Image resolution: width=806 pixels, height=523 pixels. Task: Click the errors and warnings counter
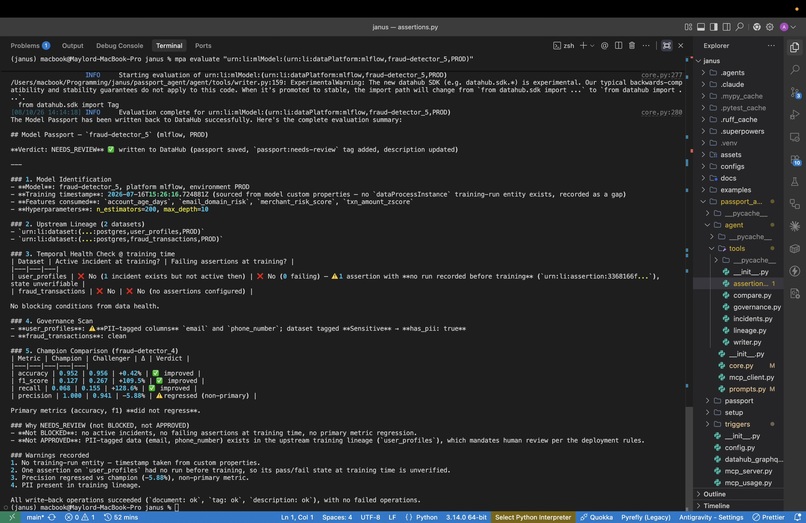80,517
